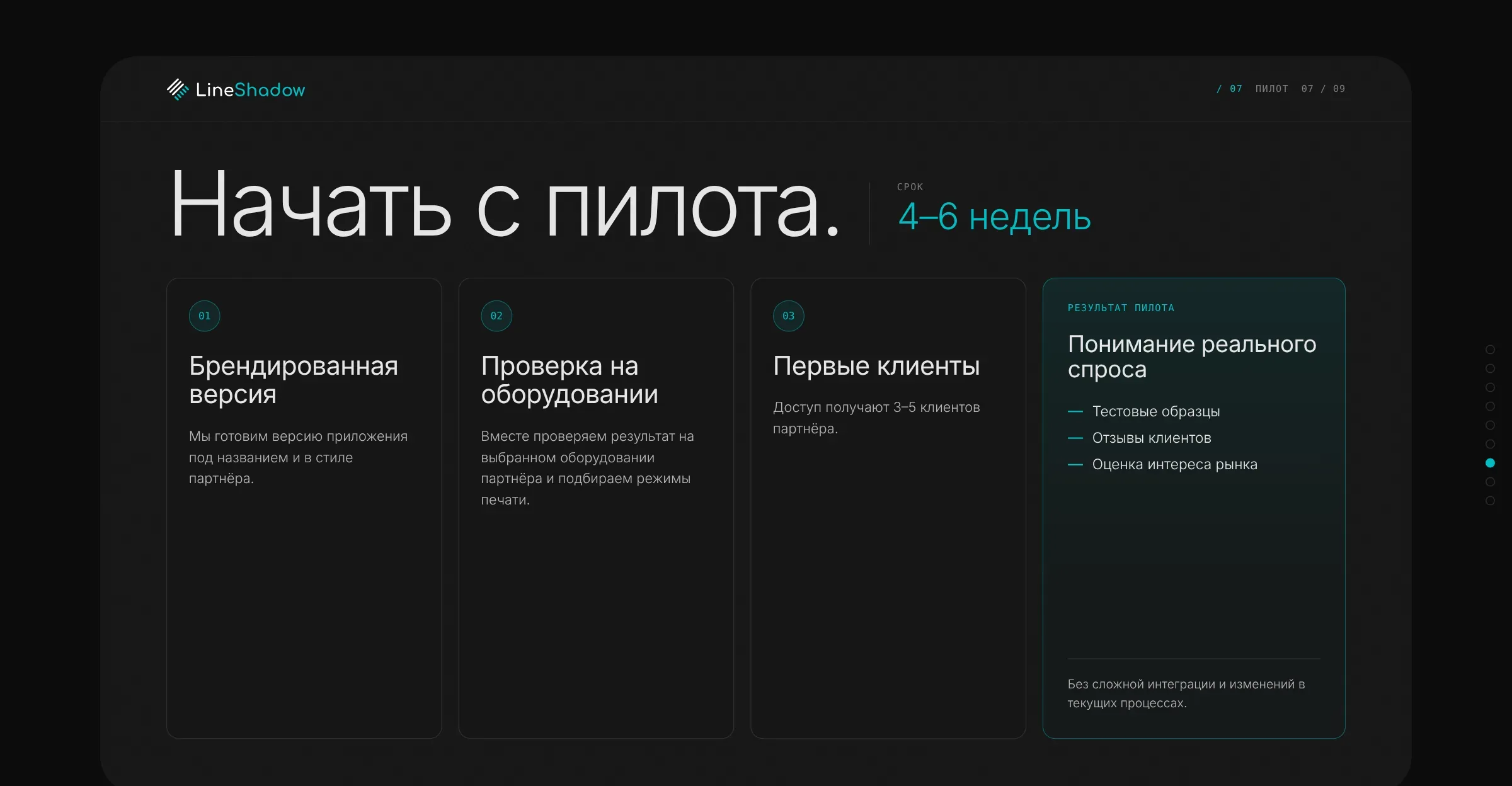Jump to slide 5 via side navigation dot
This screenshot has width=1512, height=786.
click(1490, 425)
